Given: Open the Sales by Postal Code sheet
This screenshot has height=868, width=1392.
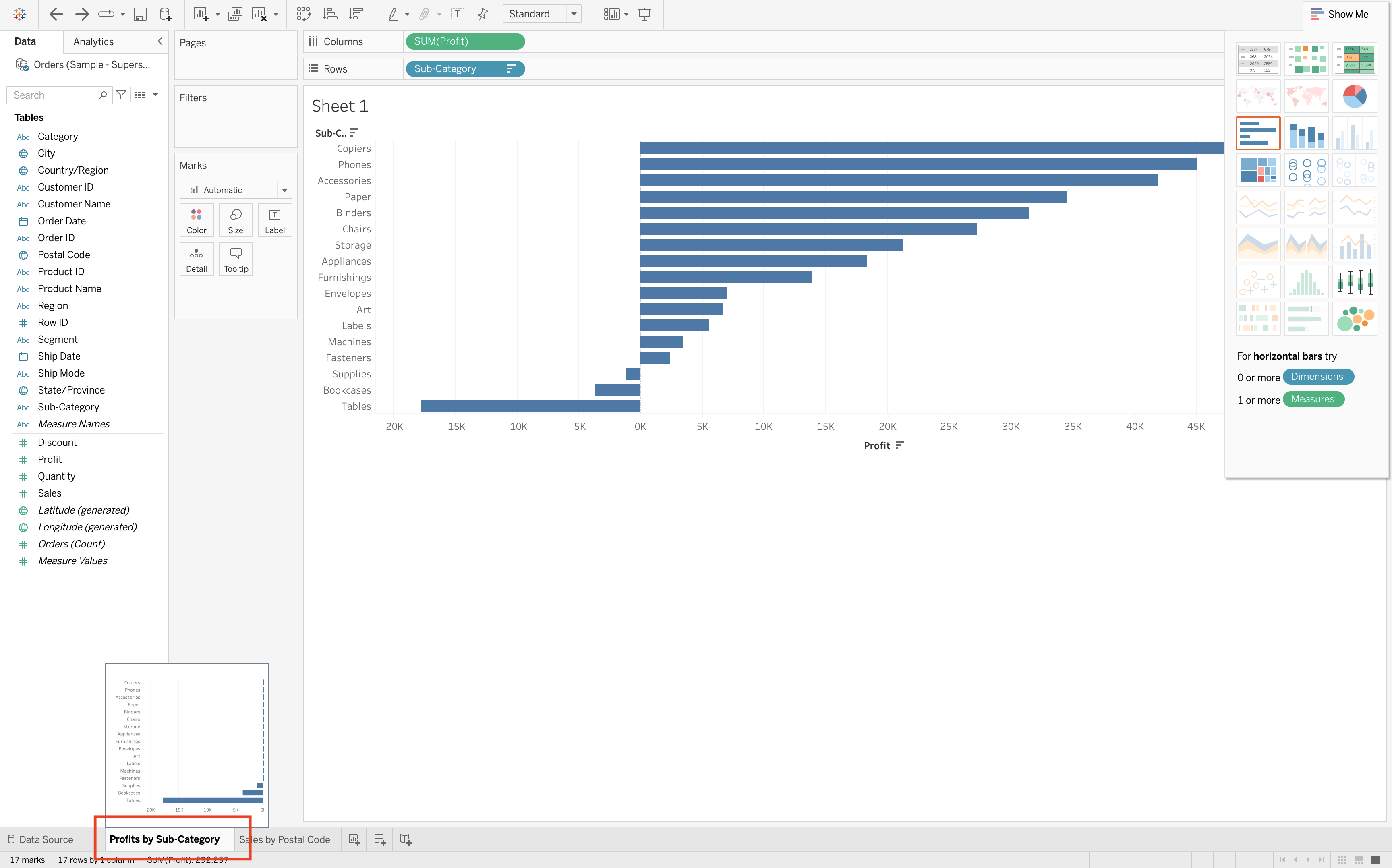Looking at the screenshot, I should [x=285, y=839].
